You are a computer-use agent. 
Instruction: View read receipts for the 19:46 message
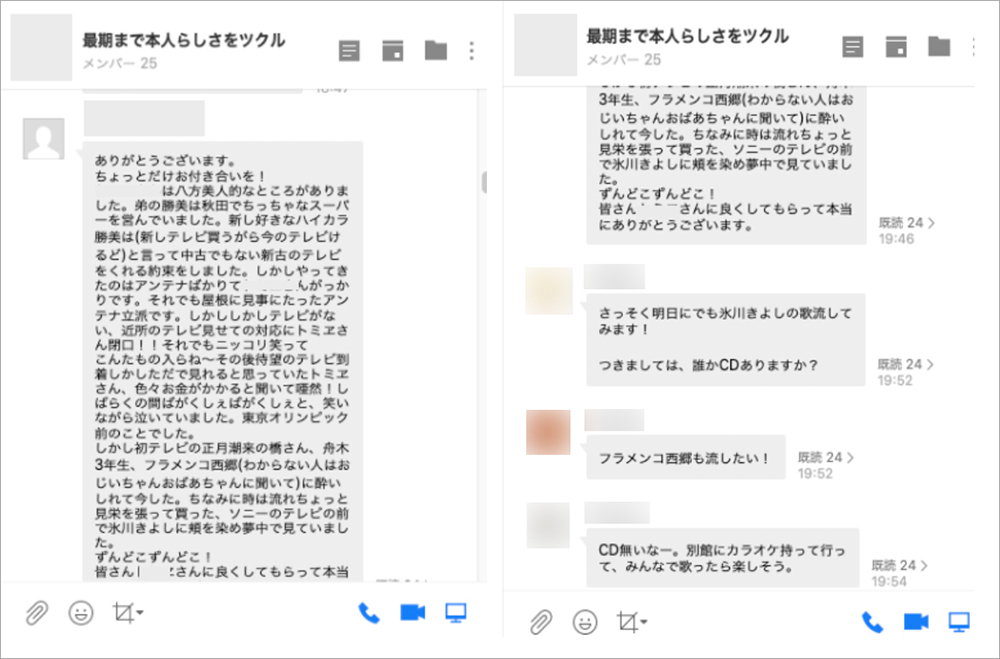[x=906, y=223]
